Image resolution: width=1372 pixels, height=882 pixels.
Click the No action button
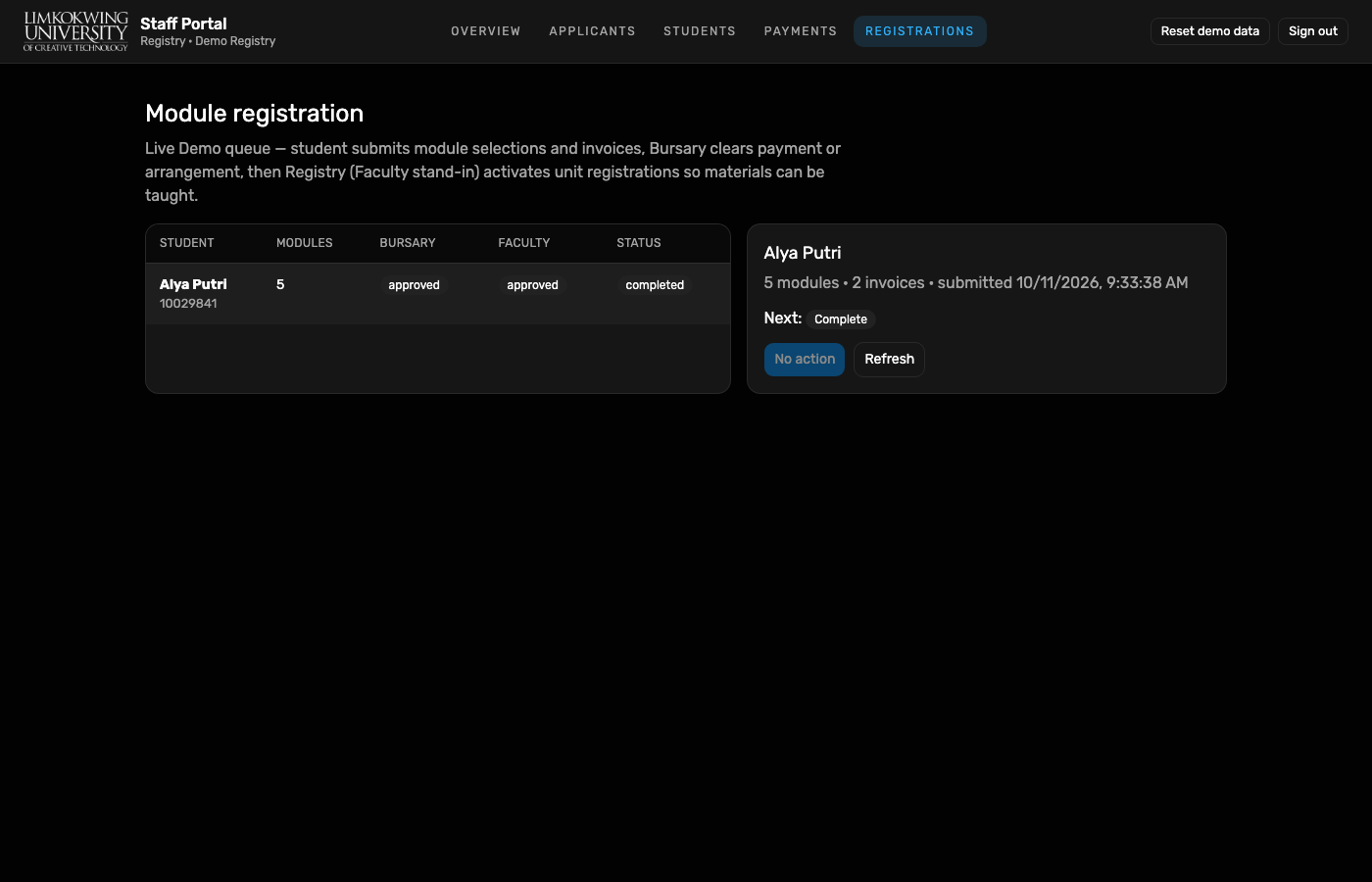tap(805, 360)
